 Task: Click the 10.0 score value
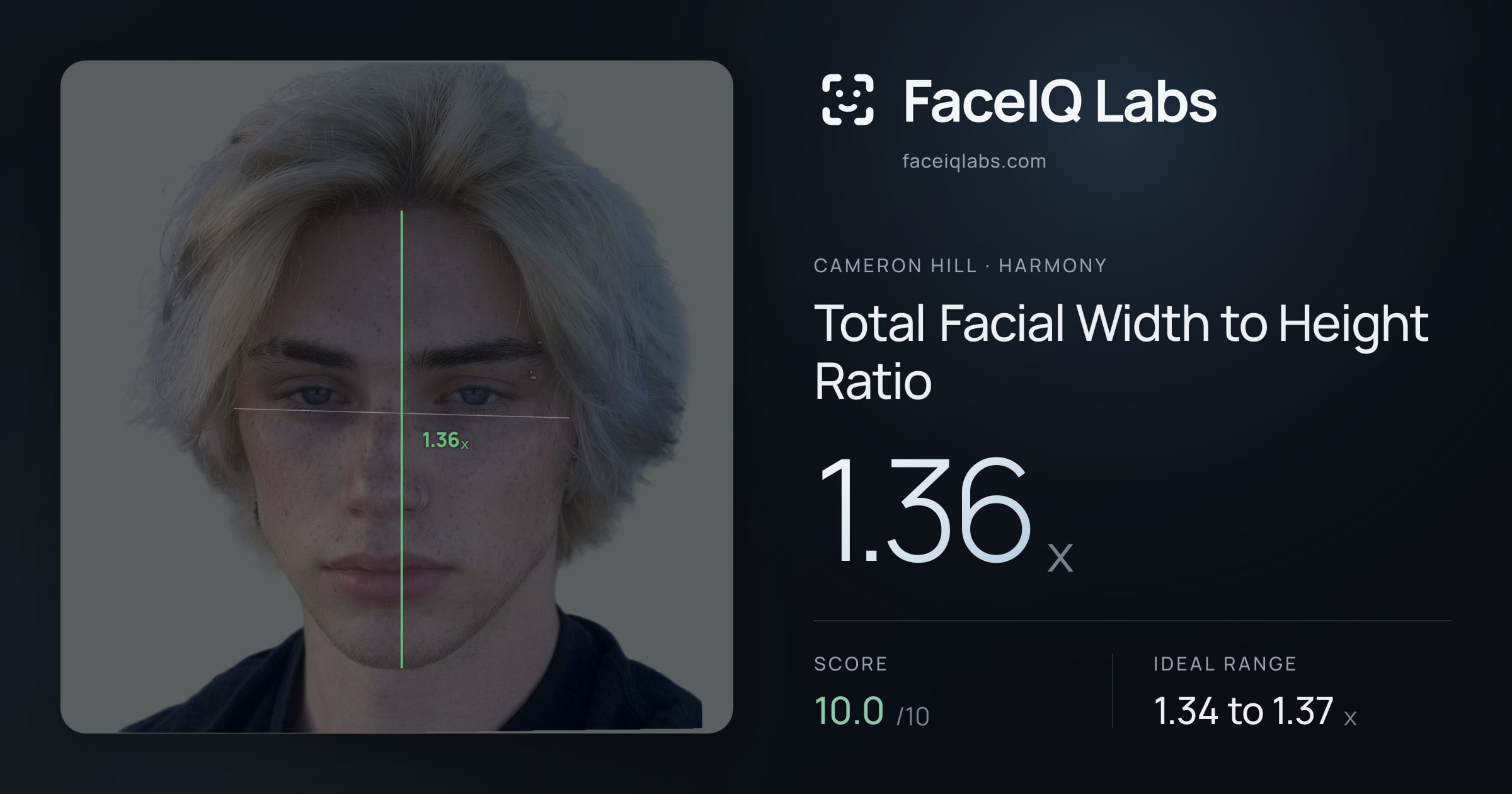click(849, 711)
